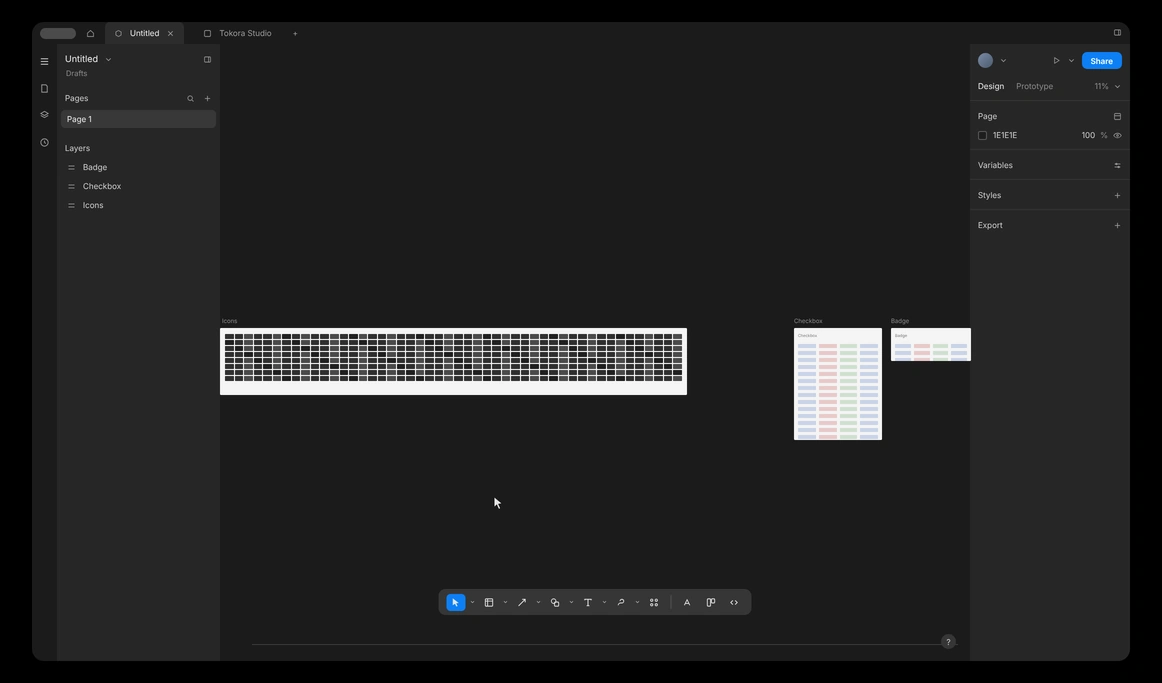This screenshot has width=1162, height=683.
Task: Select the Badge frame on canvas
Action: click(x=931, y=344)
